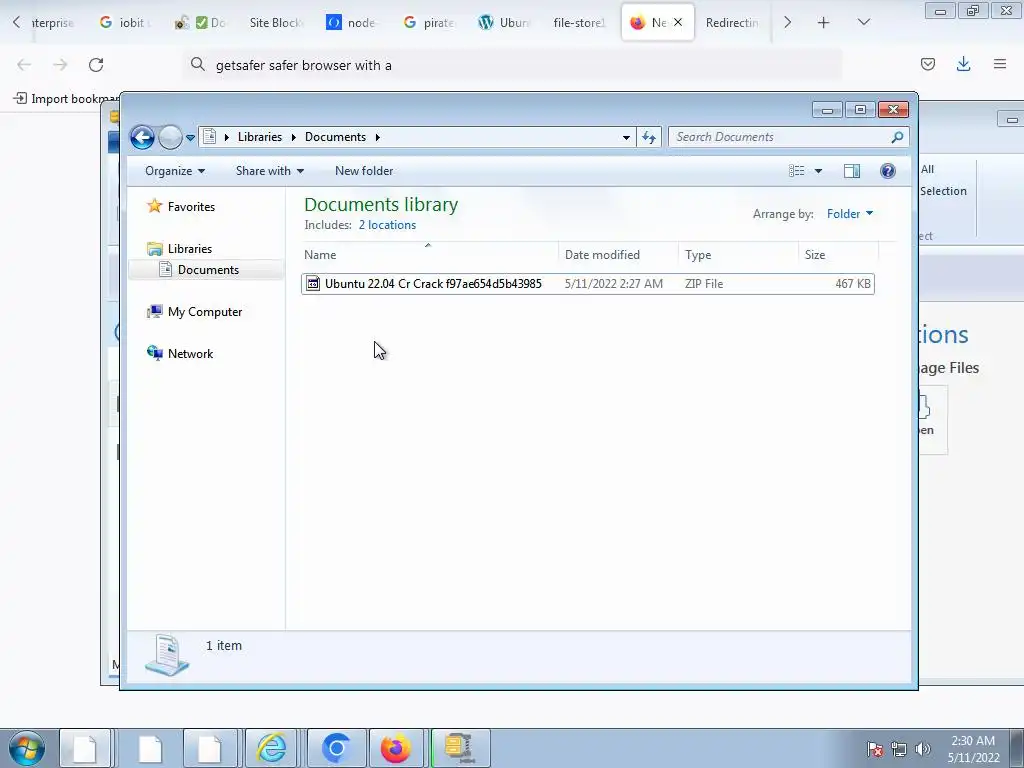Switch to the Site Block tab

coord(276,22)
